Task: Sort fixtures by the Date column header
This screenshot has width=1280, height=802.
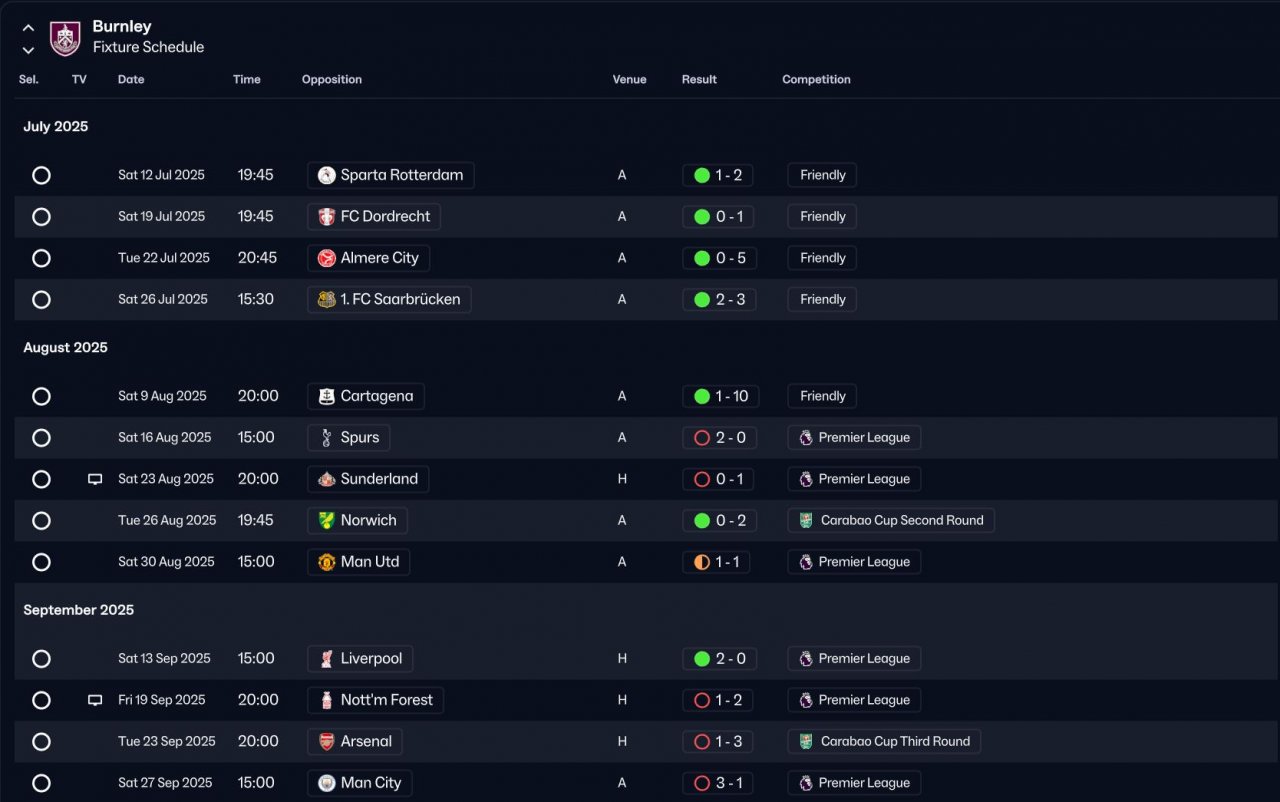Action: pos(131,80)
